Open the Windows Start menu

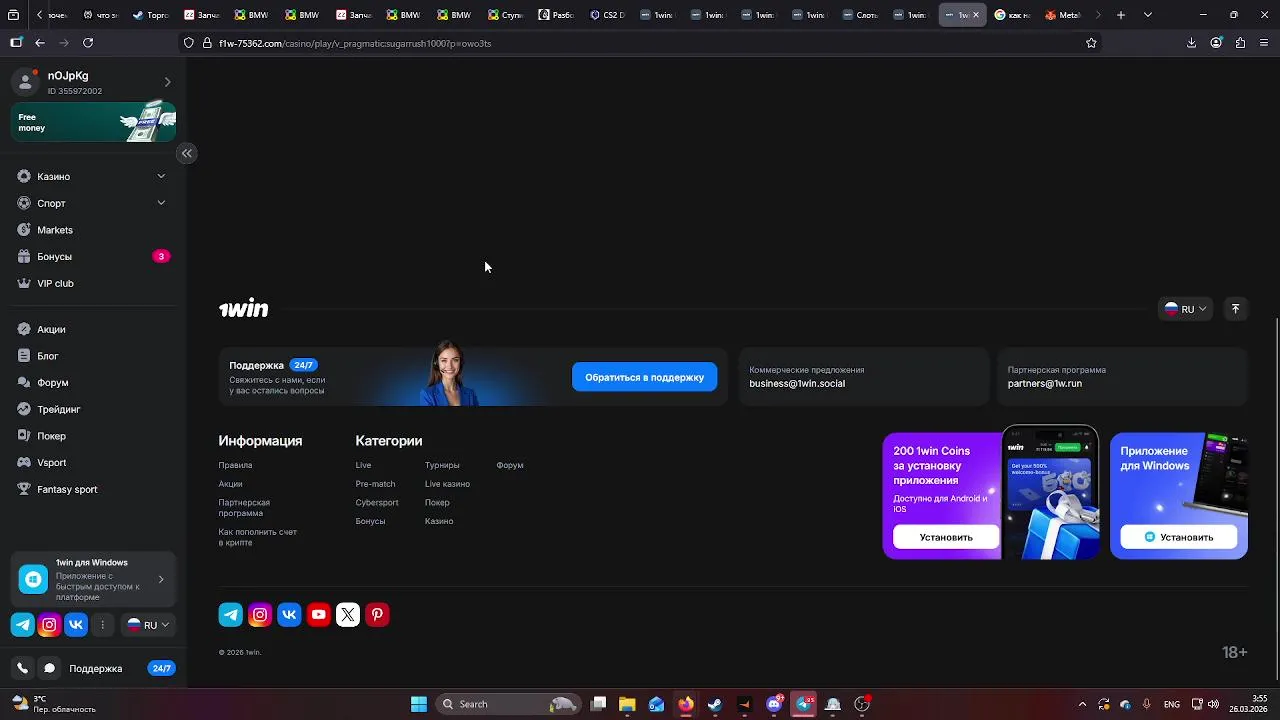(x=419, y=704)
